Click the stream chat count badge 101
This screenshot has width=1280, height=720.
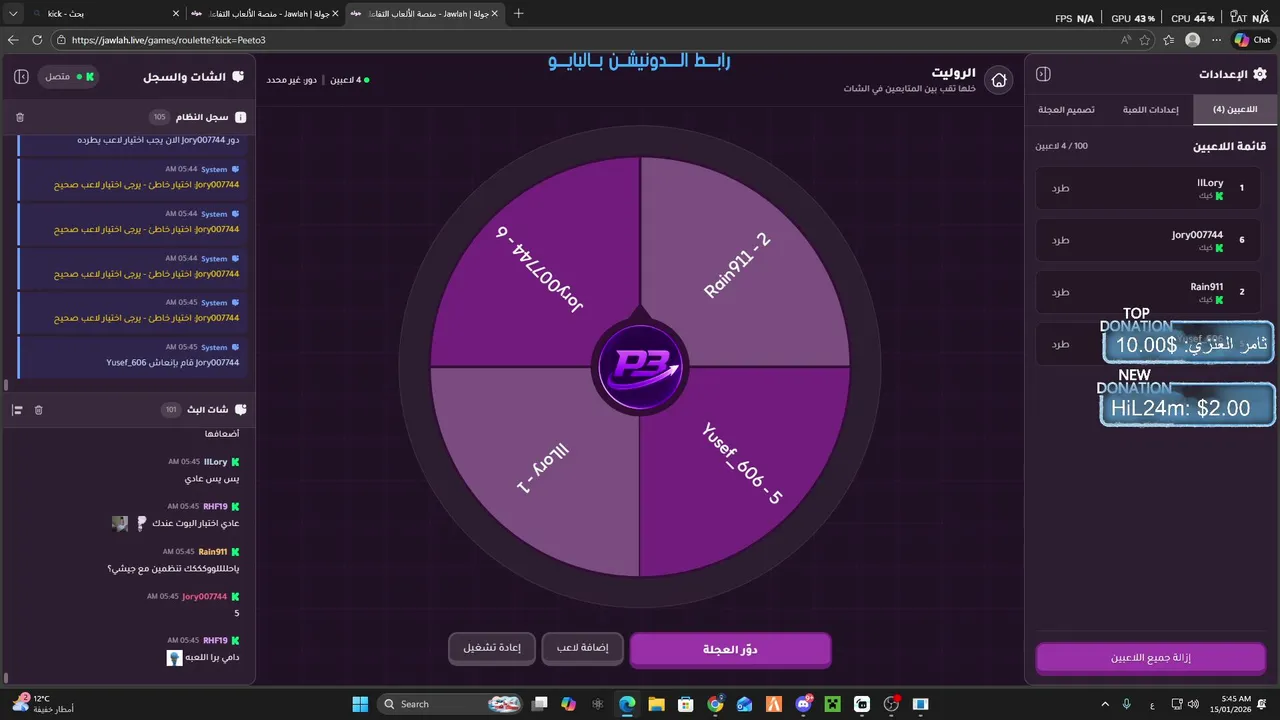[171, 410]
